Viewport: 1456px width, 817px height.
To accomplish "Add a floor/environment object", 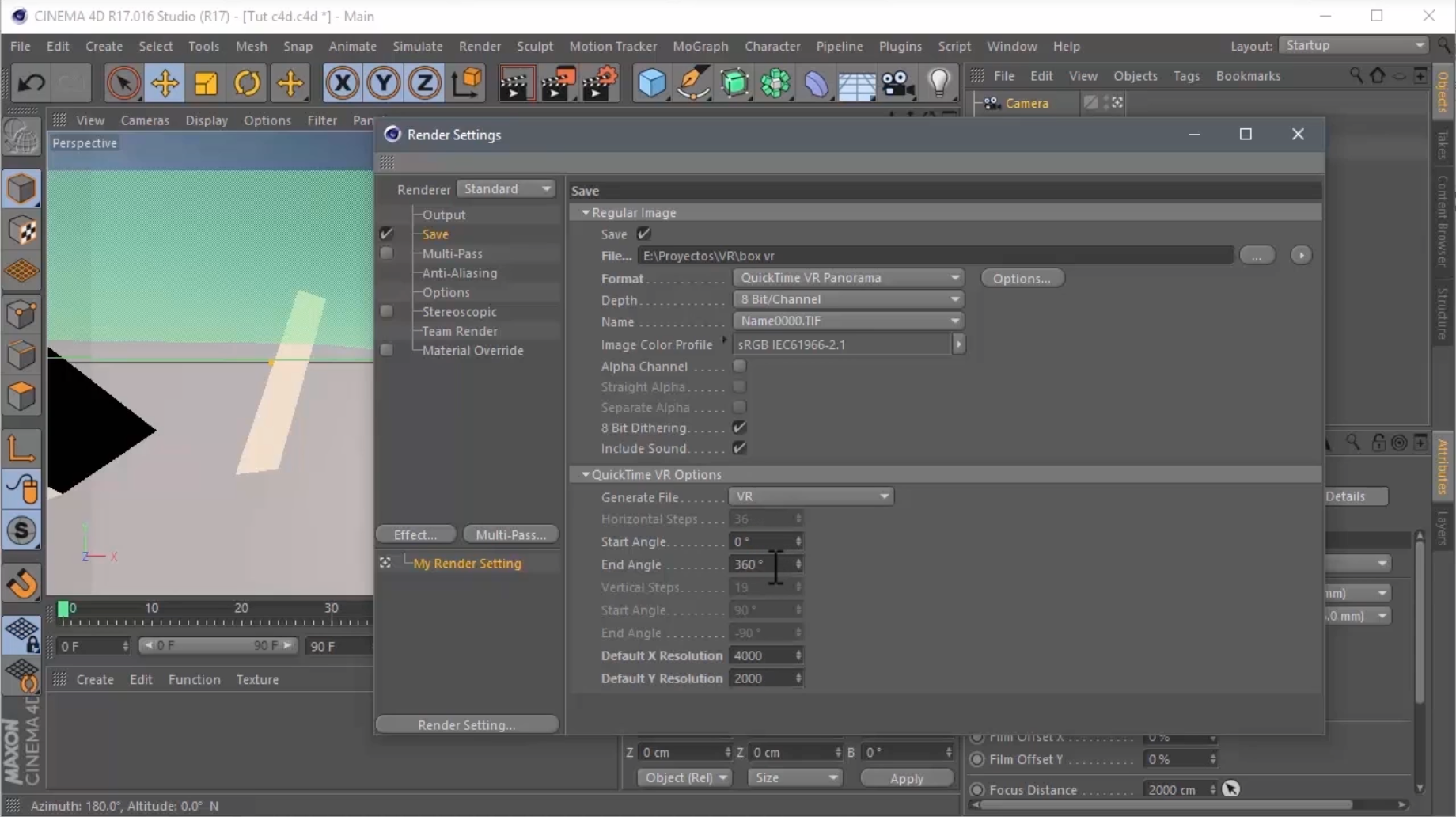I will pos(857,83).
